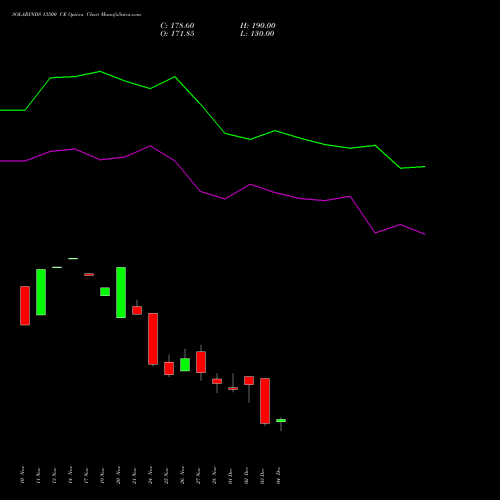Click the red candle for 27 Nov

[201, 362]
